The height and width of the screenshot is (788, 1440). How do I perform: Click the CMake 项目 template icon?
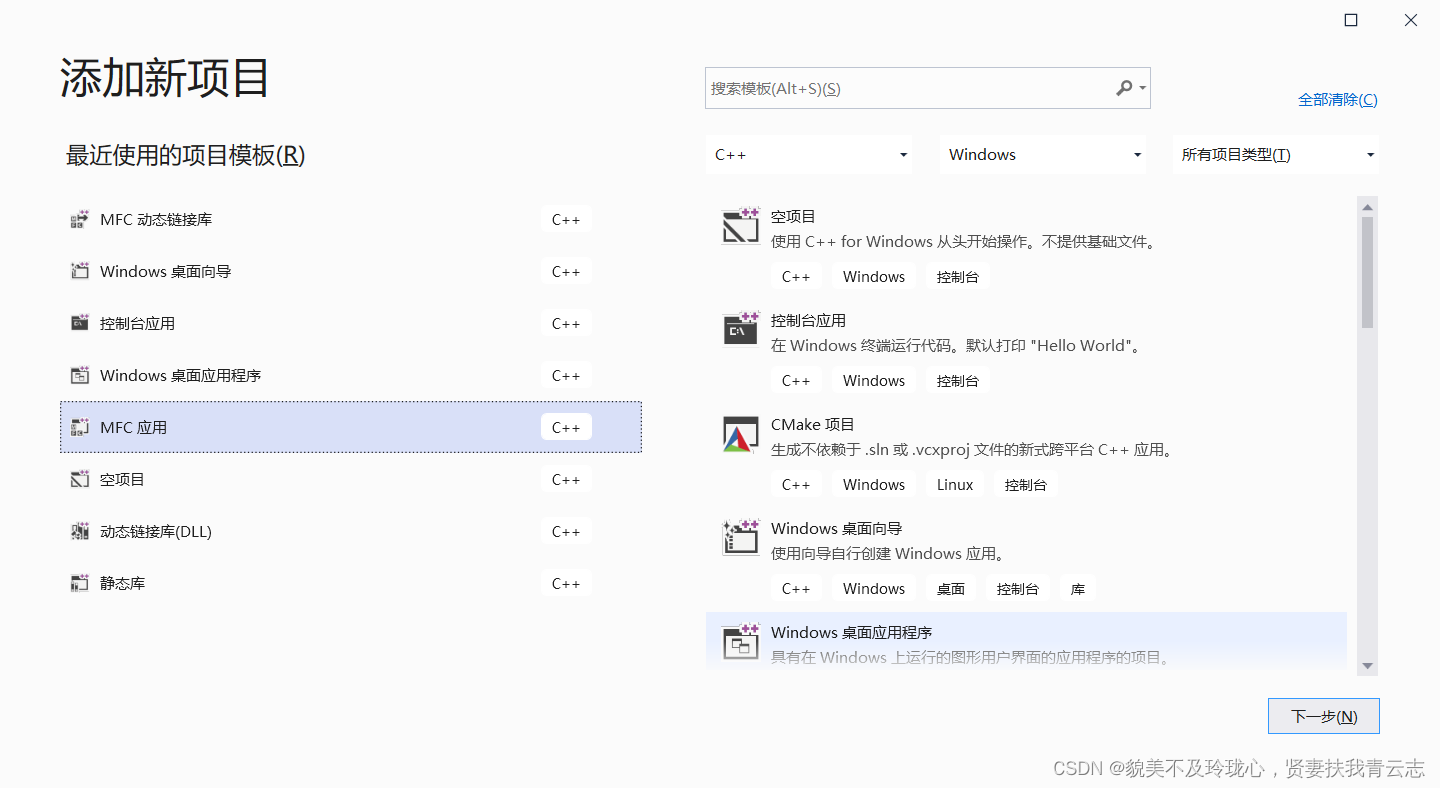740,434
